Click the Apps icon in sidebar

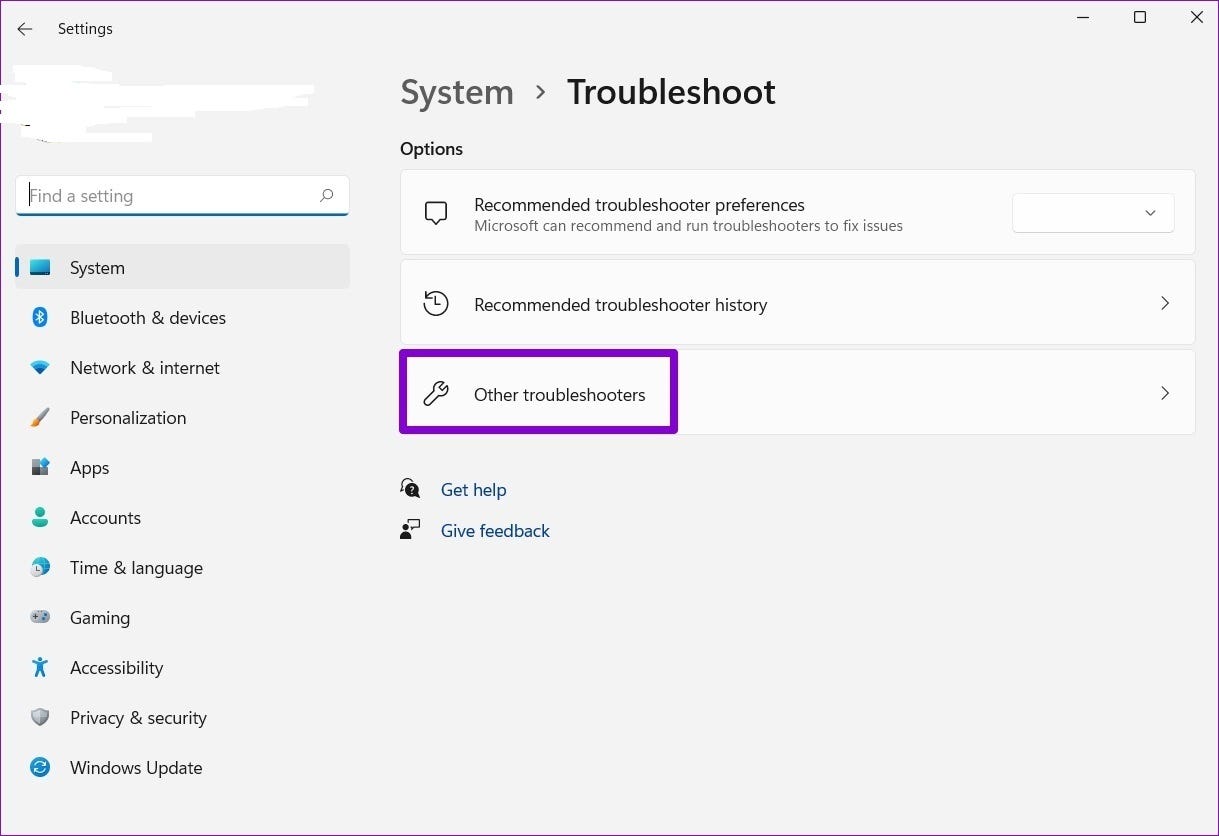click(40, 468)
